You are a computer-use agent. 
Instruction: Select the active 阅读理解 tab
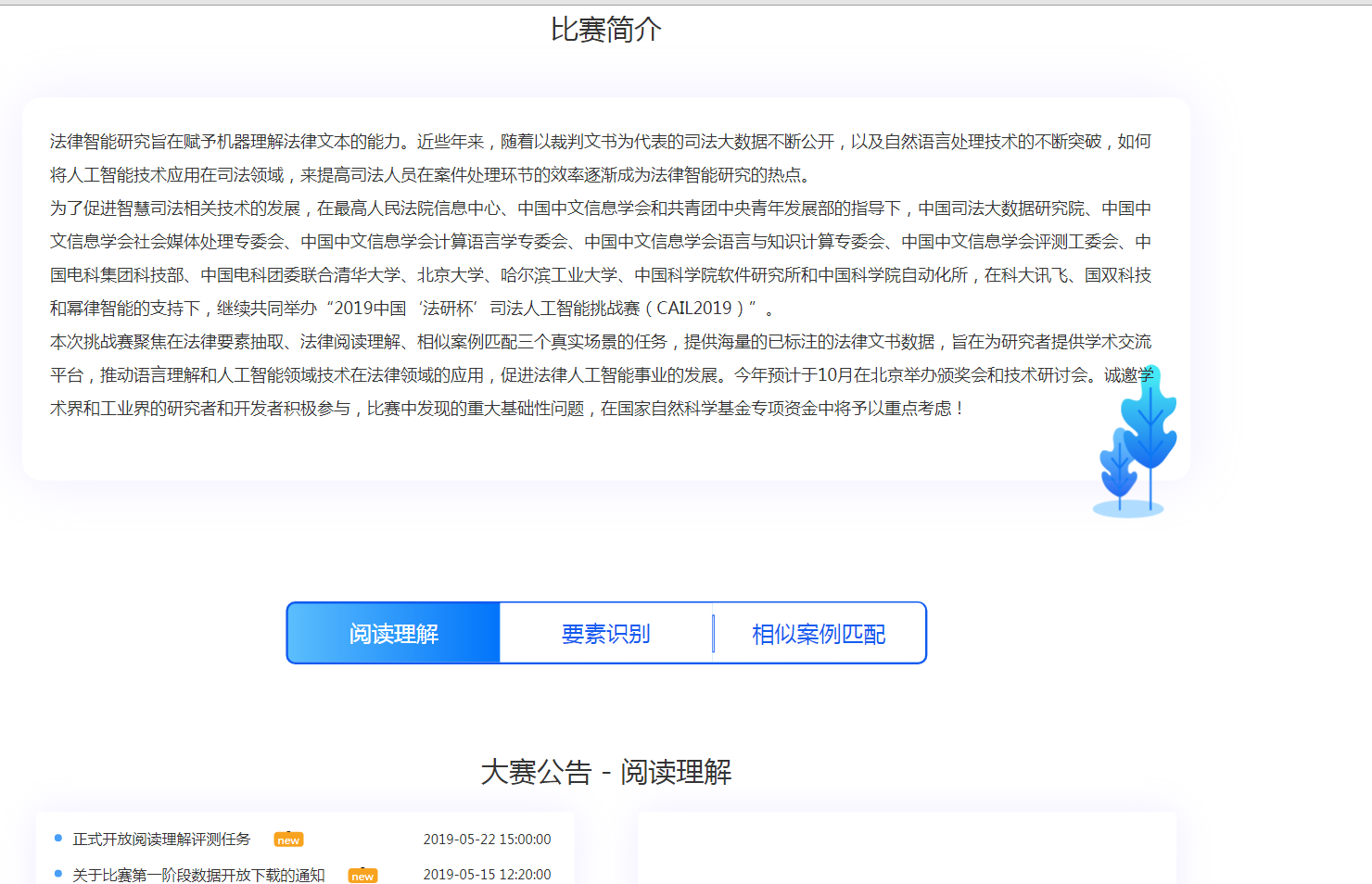click(x=393, y=633)
